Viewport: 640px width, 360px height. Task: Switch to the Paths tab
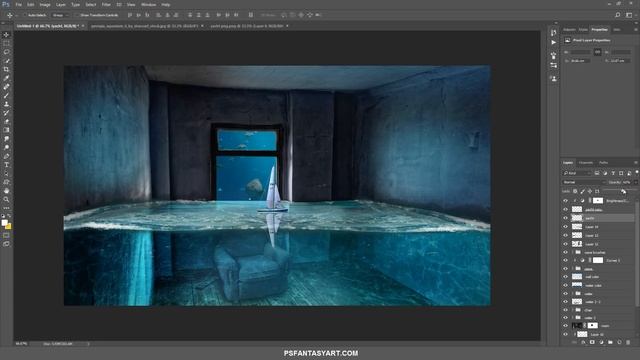604,163
